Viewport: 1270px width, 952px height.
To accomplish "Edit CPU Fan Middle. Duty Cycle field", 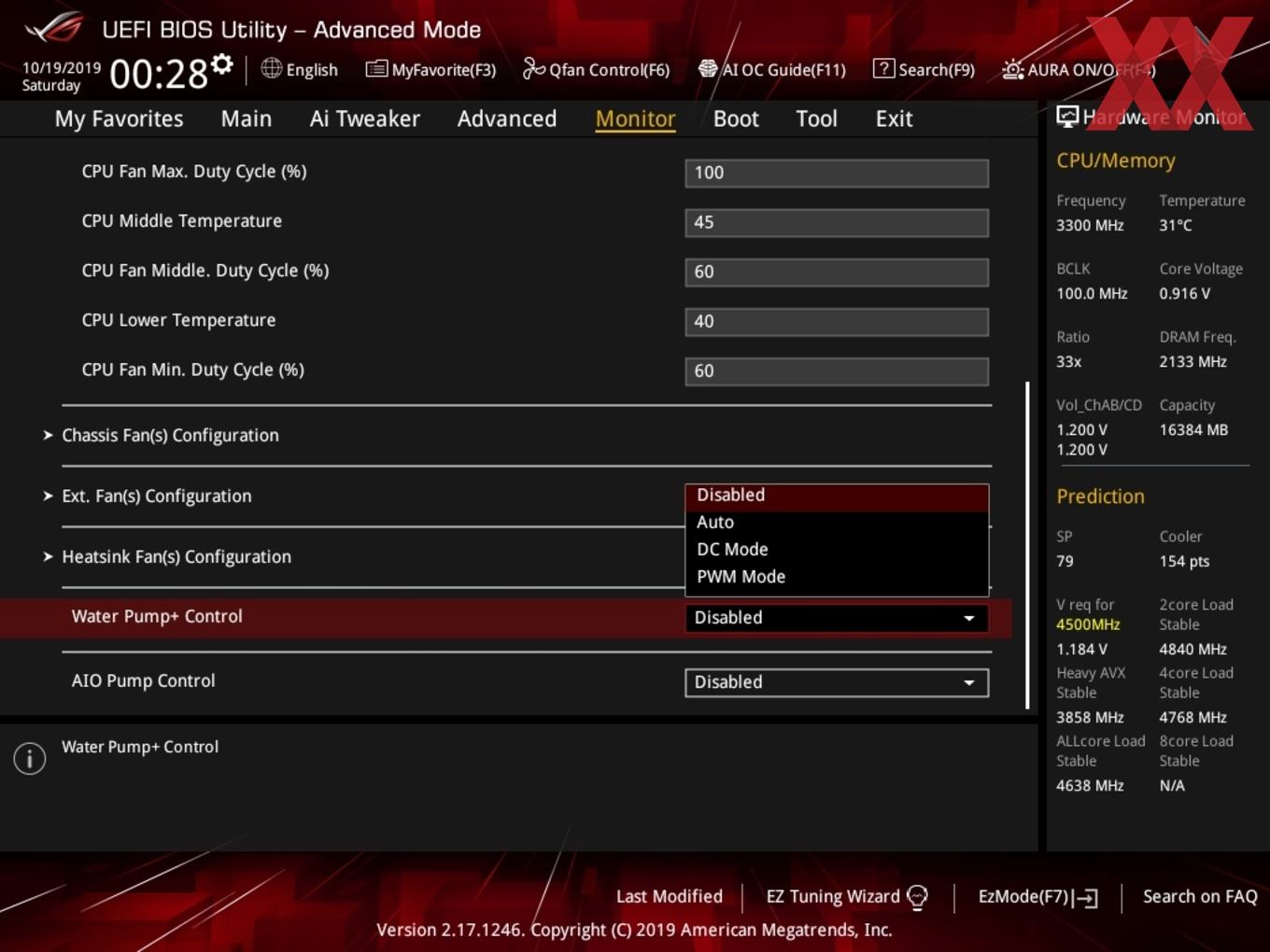I will [x=837, y=272].
